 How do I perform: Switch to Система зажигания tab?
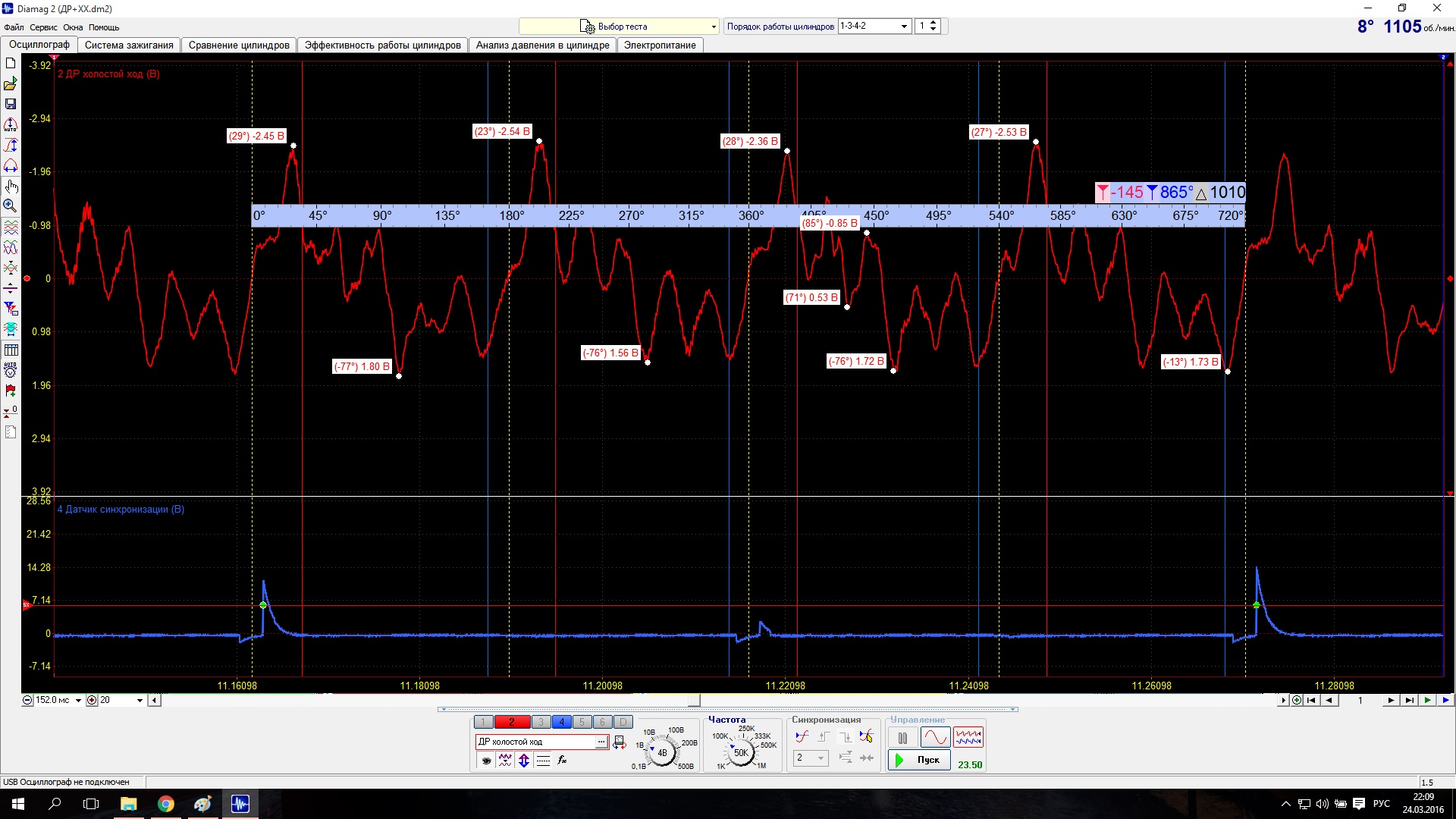129,45
